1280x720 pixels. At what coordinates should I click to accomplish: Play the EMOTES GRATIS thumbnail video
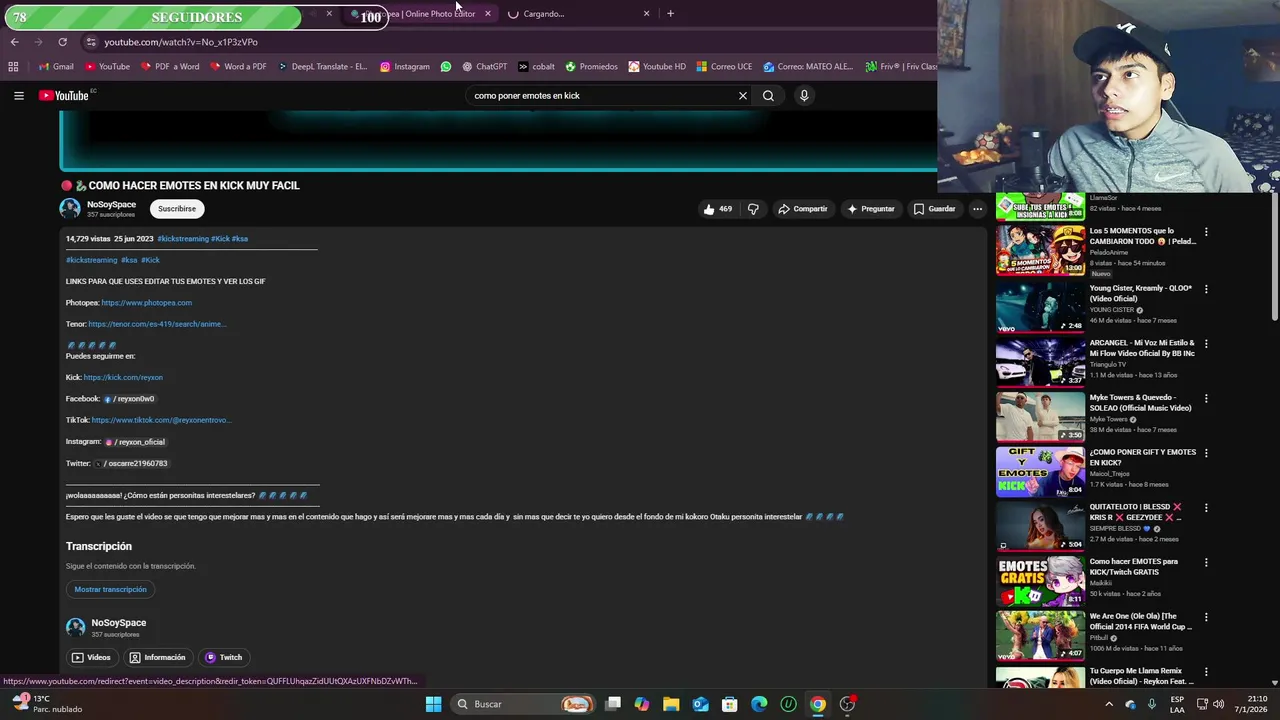1040,581
